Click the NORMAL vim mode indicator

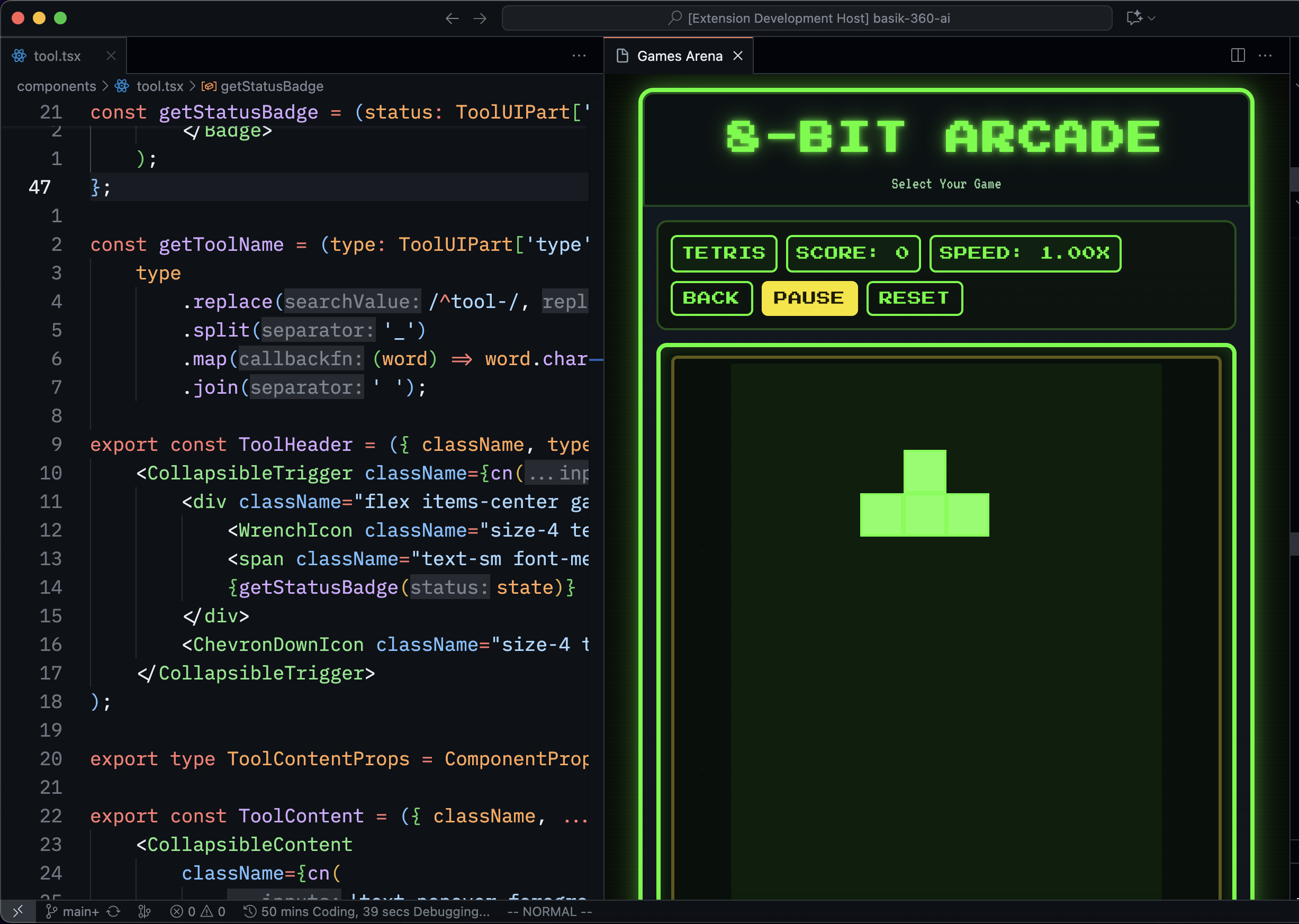pos(549,911)
